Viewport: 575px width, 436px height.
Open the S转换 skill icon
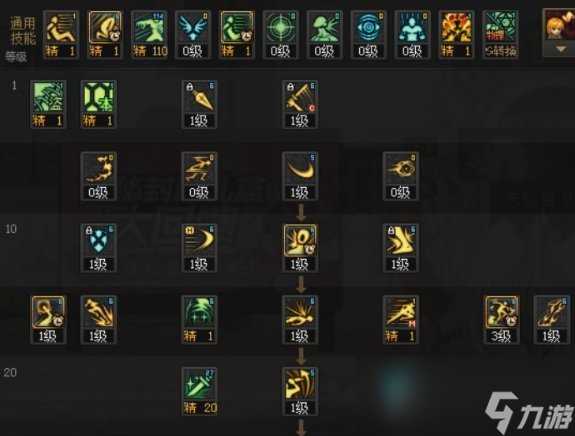coord(501,34)
